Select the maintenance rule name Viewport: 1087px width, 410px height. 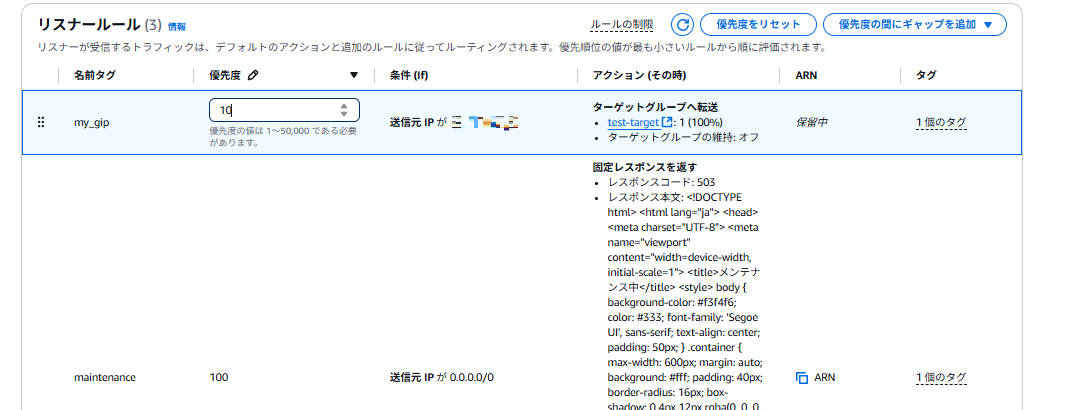[x=105, y=378]
